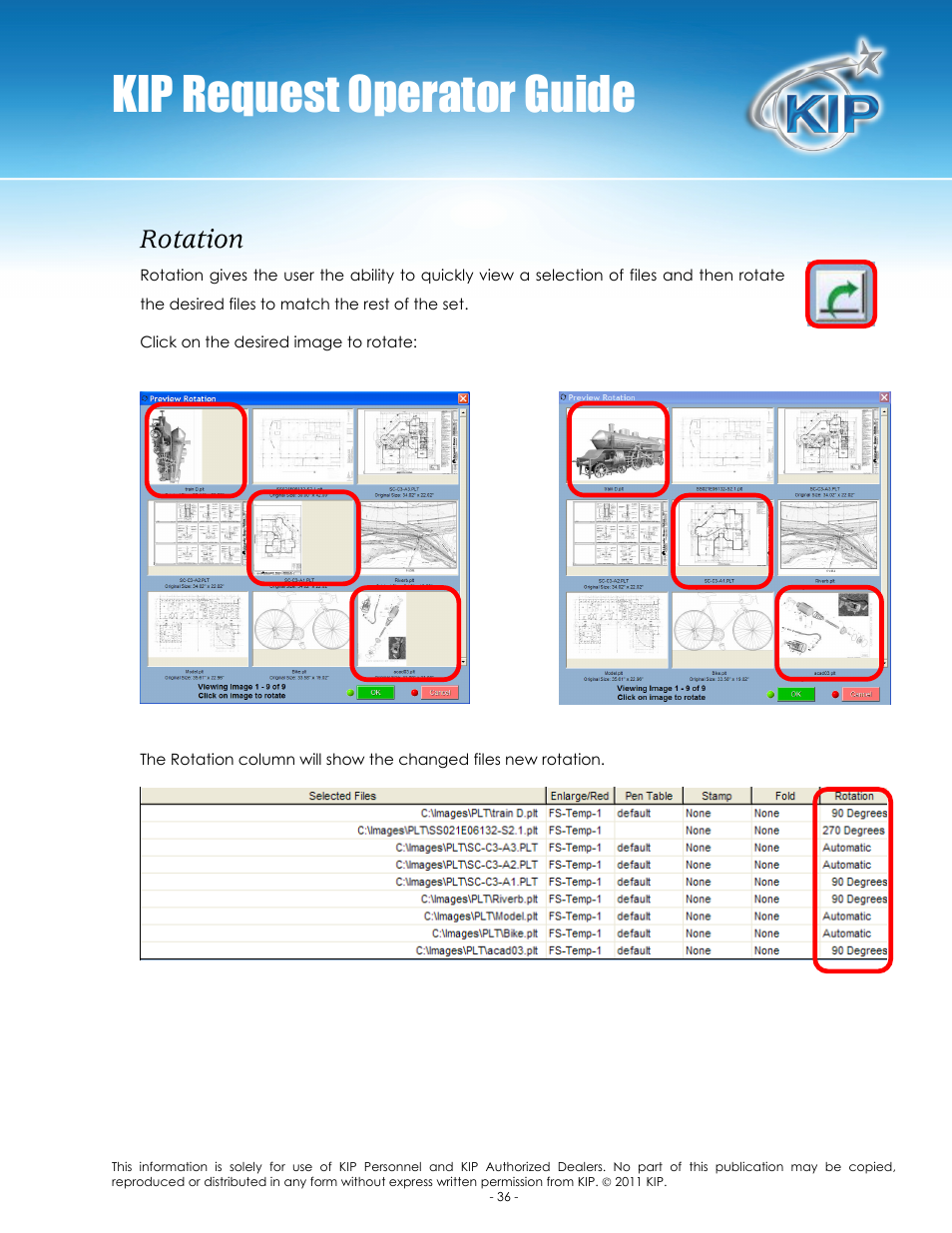Click the Rotation column header

pos(854,796)
